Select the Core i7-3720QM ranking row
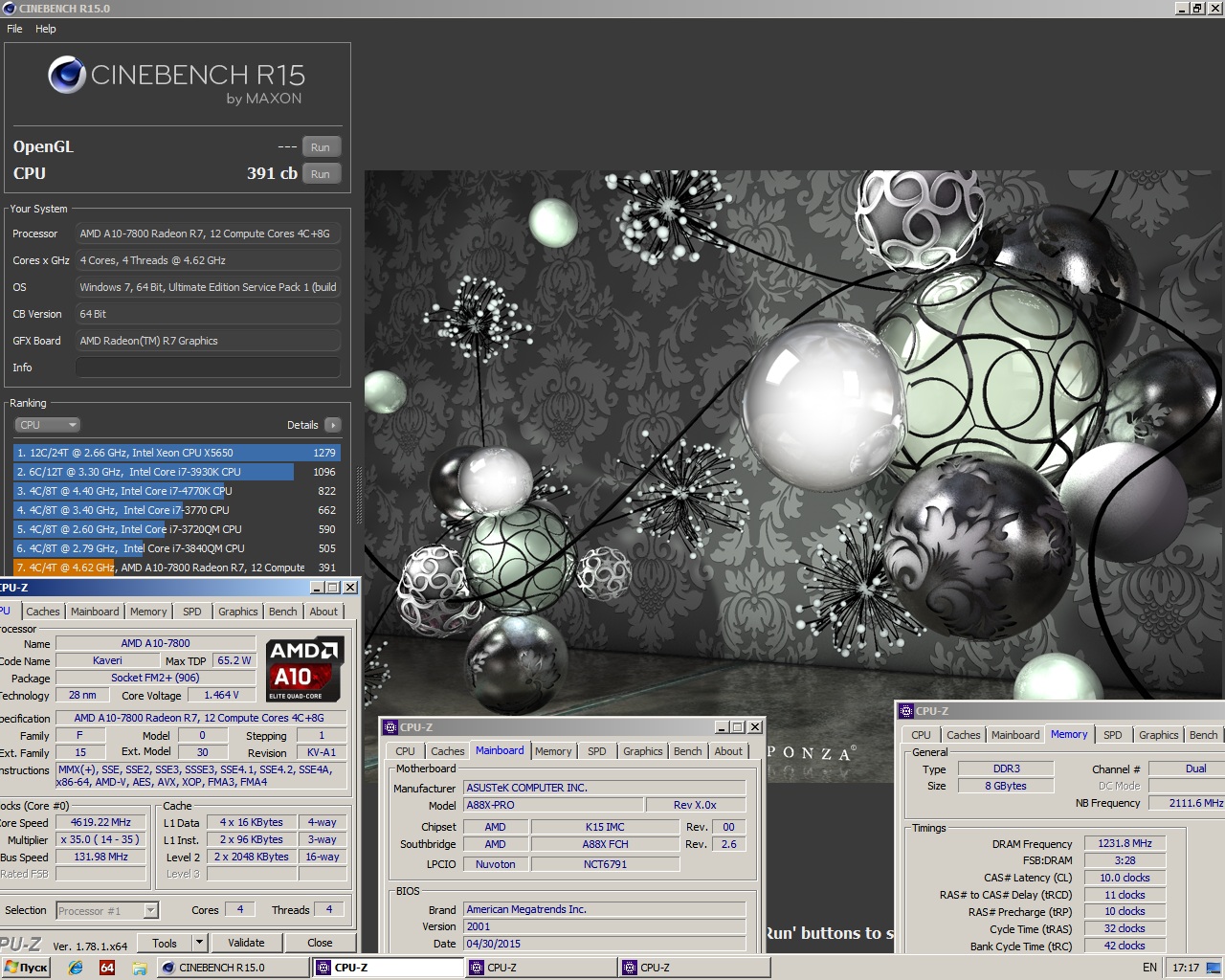1225x980 pixels. 177,529
